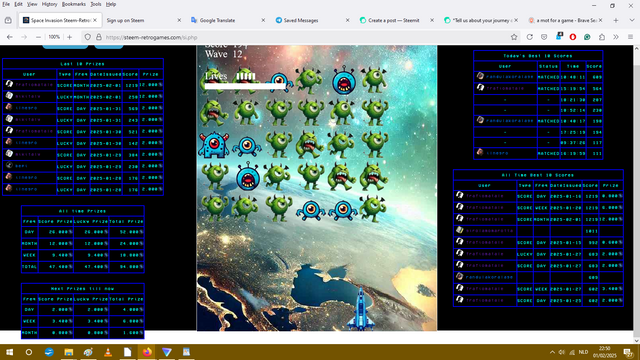Open the View menu
The width and height of the screenshot is (640, 360).
click(x=32, y=4)
